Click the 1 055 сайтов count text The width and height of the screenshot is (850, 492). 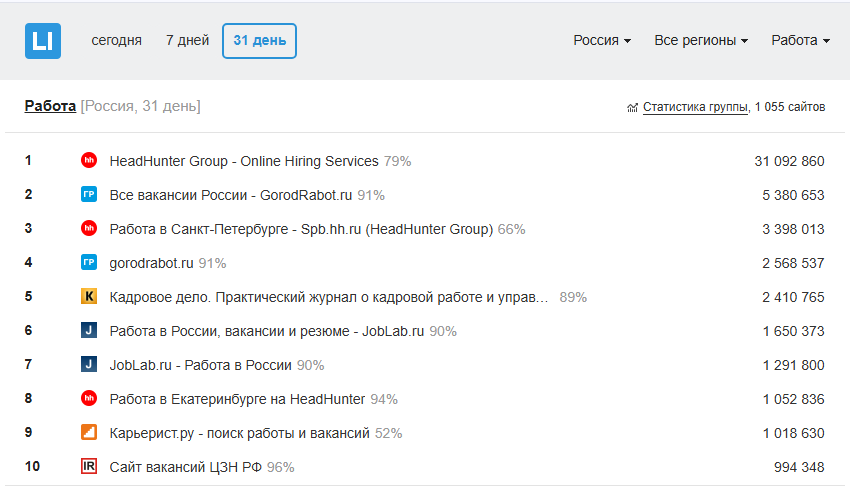click(790, 107)
